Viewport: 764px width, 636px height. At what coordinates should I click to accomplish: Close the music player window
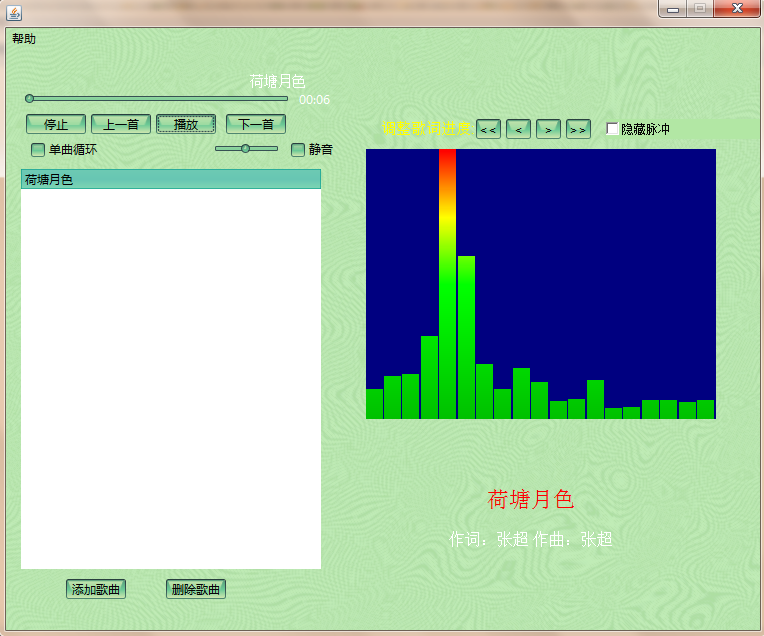[x=737, y=9]
